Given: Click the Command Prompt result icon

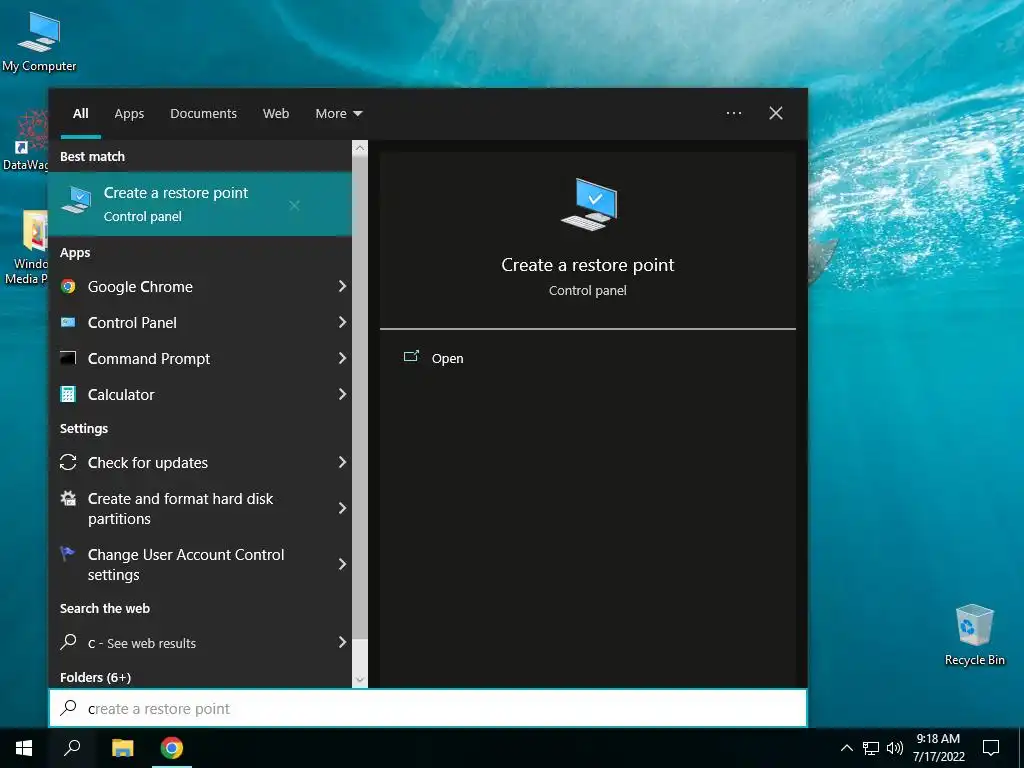Looking at the screenshot, I should pos(68,358).
